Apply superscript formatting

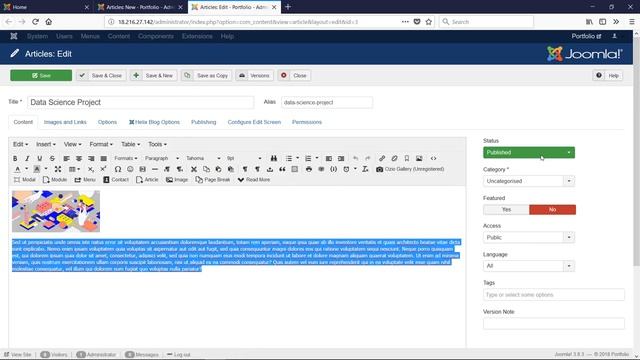(103, 169)
